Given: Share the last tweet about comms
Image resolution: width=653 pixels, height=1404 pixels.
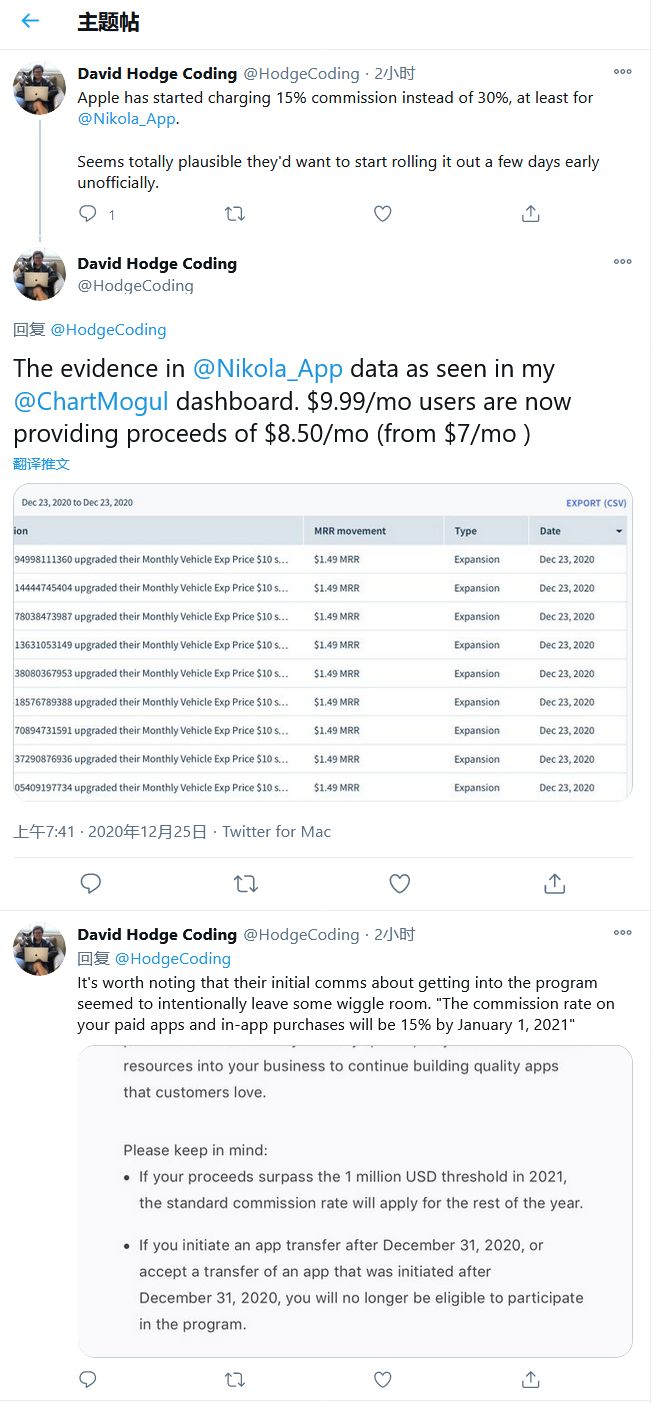Looking at the screenshot, I should [531, 1380].
